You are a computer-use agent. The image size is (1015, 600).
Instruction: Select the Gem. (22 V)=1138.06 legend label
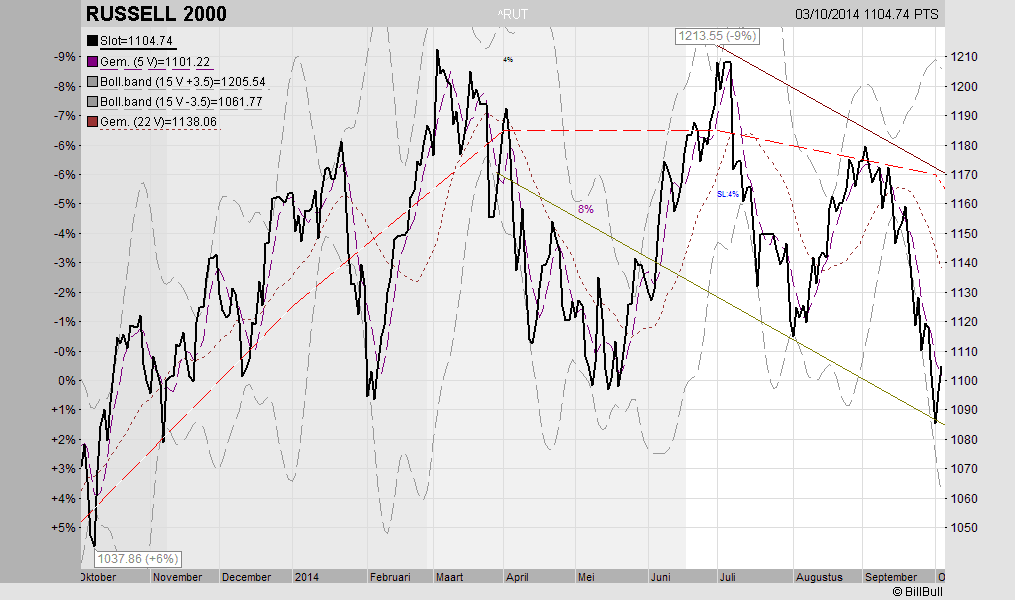click(x=158, y=122)
